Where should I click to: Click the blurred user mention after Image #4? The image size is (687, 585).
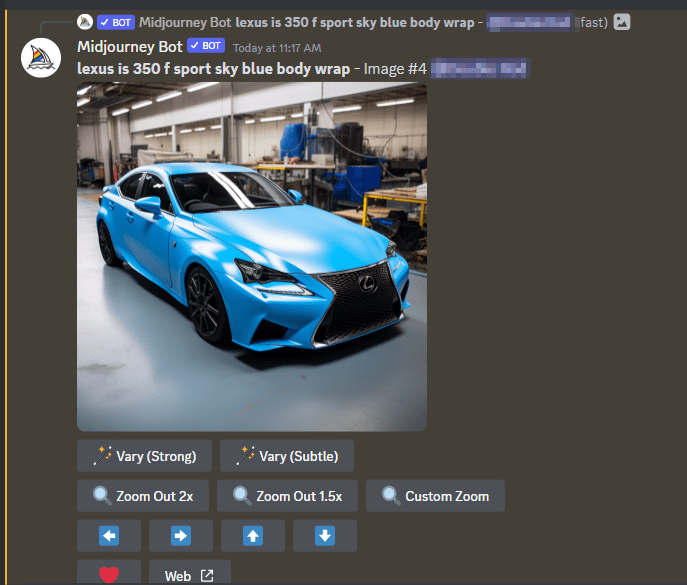pyautogui.click(x=478, y=68)
